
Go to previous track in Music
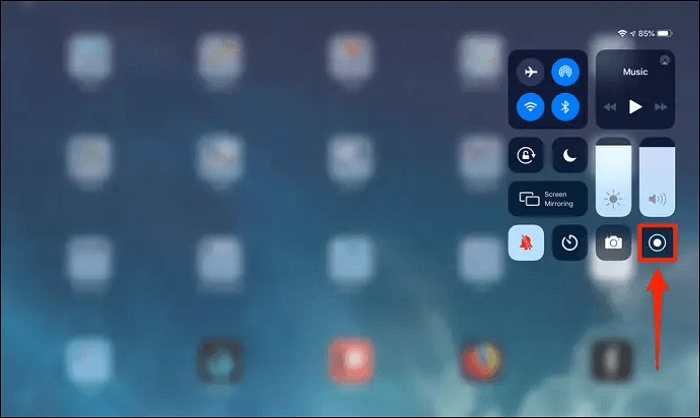click(609, 107)
